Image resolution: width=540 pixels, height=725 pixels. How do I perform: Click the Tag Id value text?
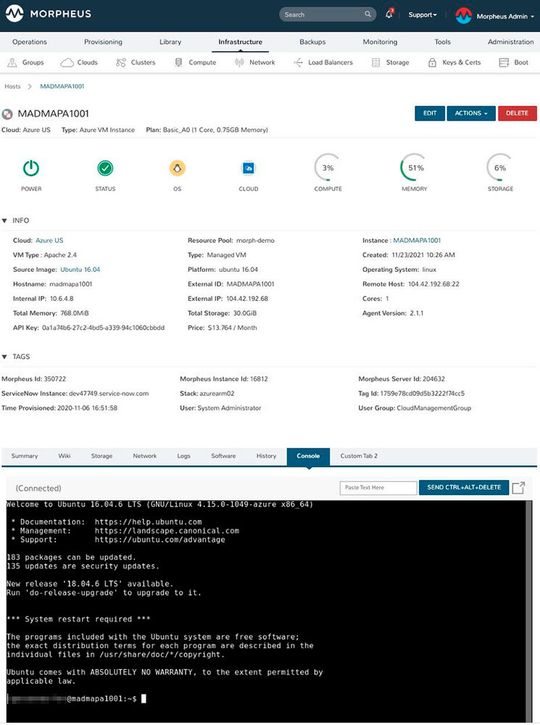[x=422, y=393]
